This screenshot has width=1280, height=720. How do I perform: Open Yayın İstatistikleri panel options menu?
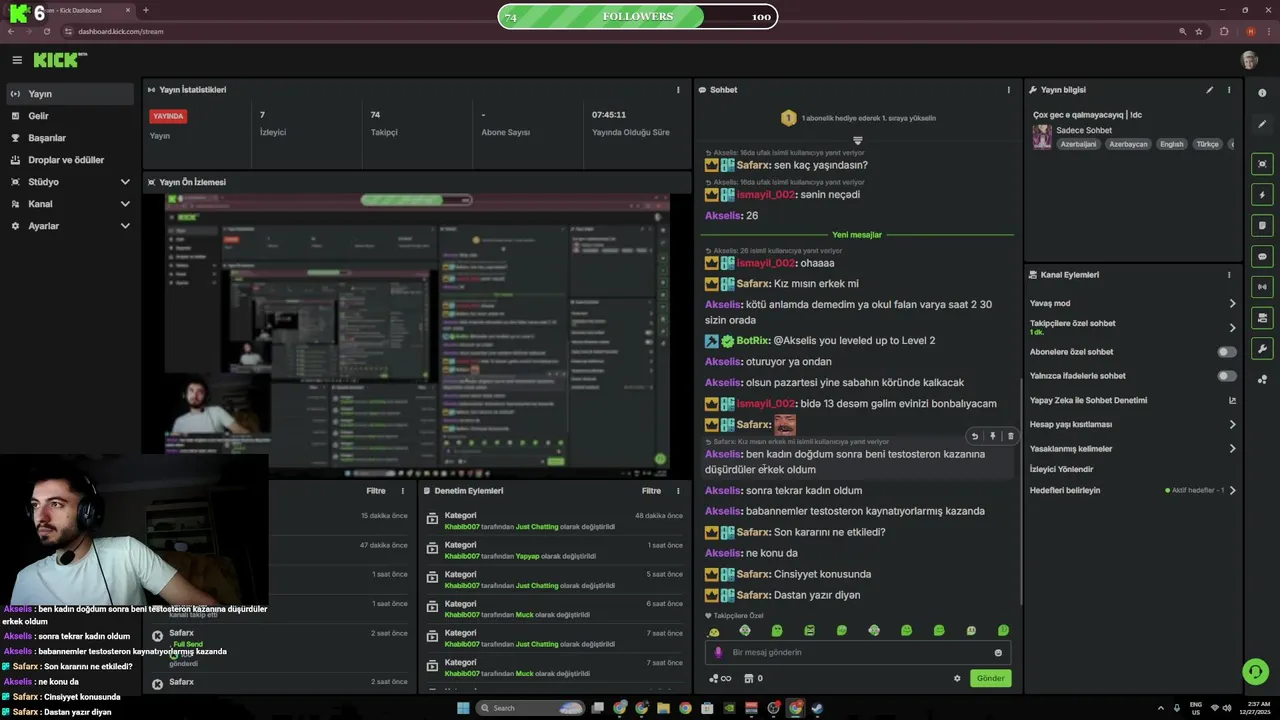(x=678, y=90)
